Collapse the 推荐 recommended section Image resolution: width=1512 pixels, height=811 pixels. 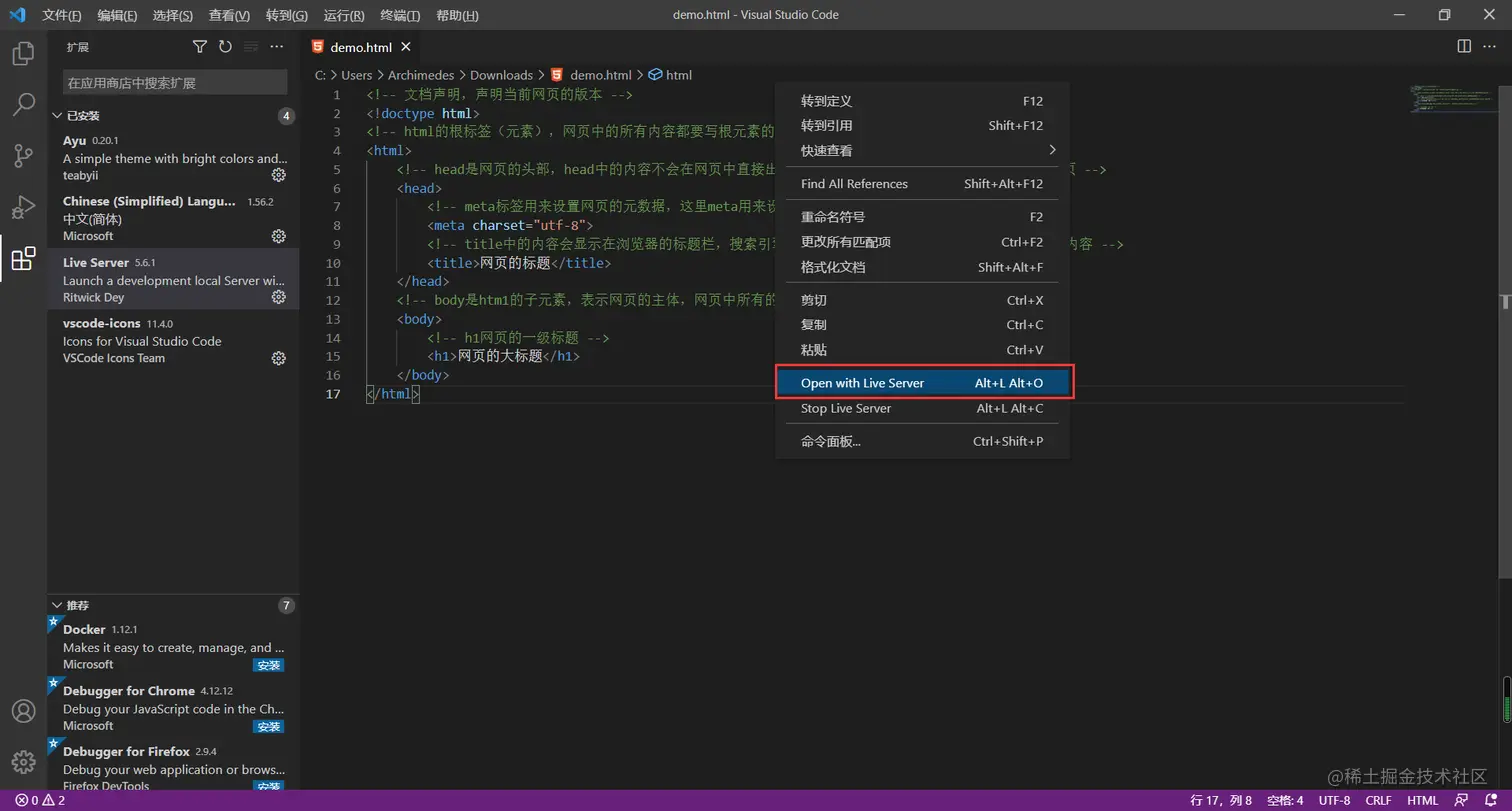(72, 605)
